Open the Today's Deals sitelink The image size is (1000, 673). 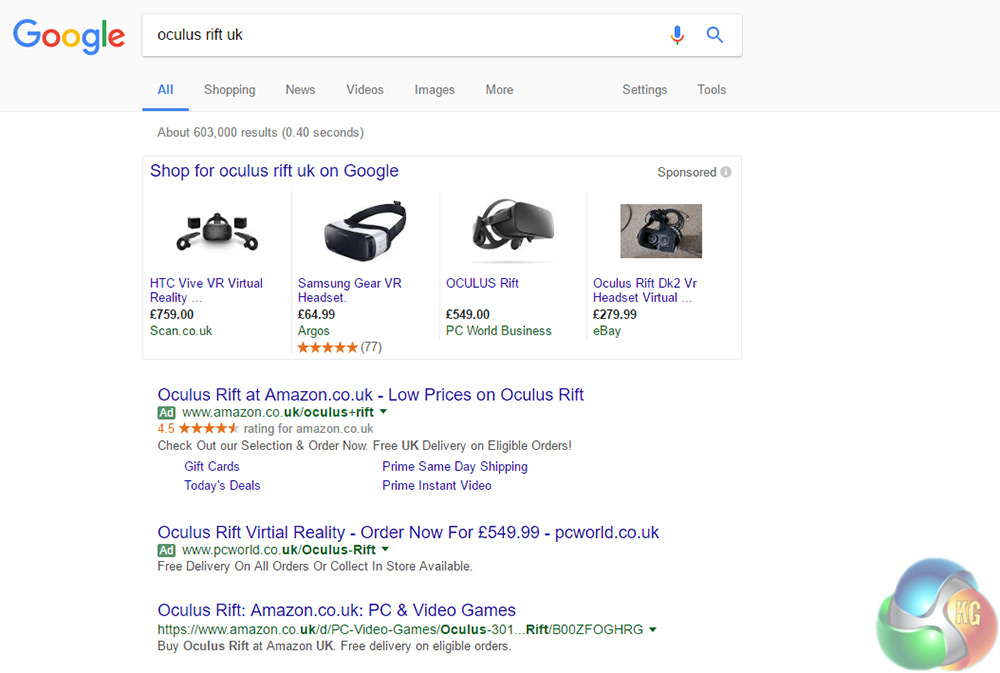222,485
